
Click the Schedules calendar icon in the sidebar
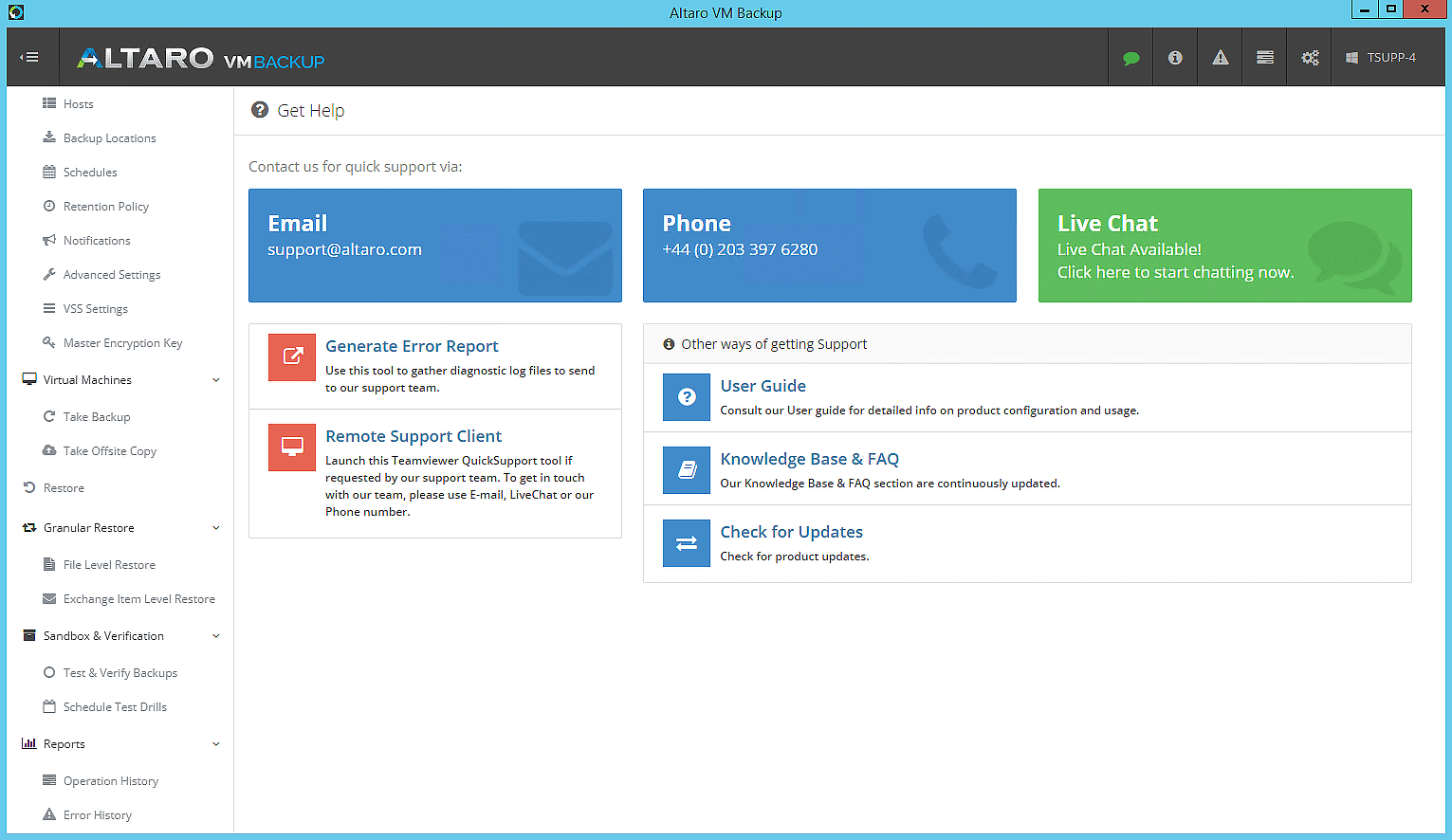tap(49, 172)
